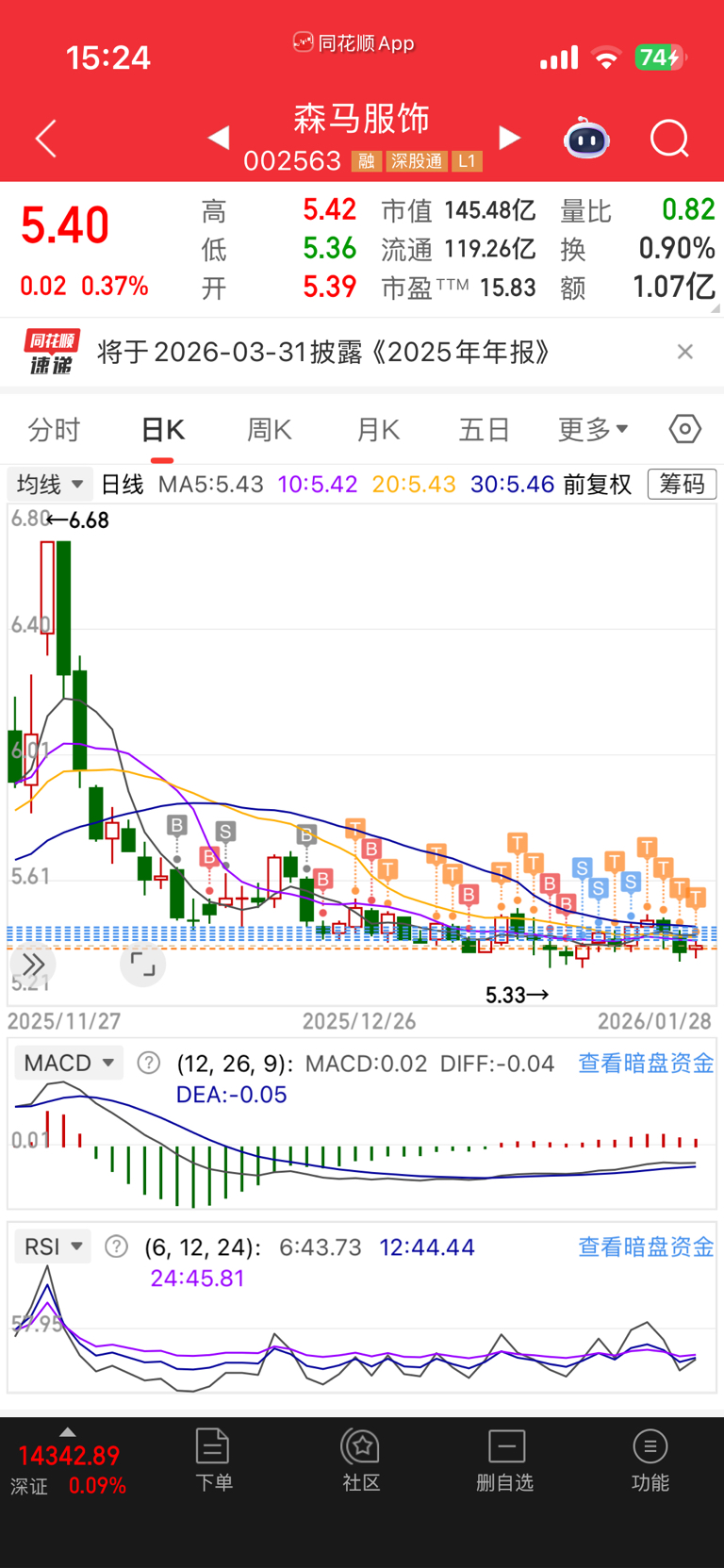724x1568 pixels.
Task: Tap the MA 30:5.46 blue label
Action: pyautogui.click(x=513, y=484)
